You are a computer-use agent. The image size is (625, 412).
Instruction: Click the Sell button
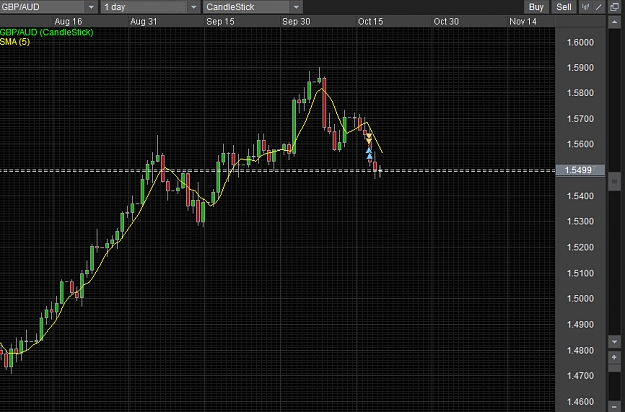pos(564,7)
